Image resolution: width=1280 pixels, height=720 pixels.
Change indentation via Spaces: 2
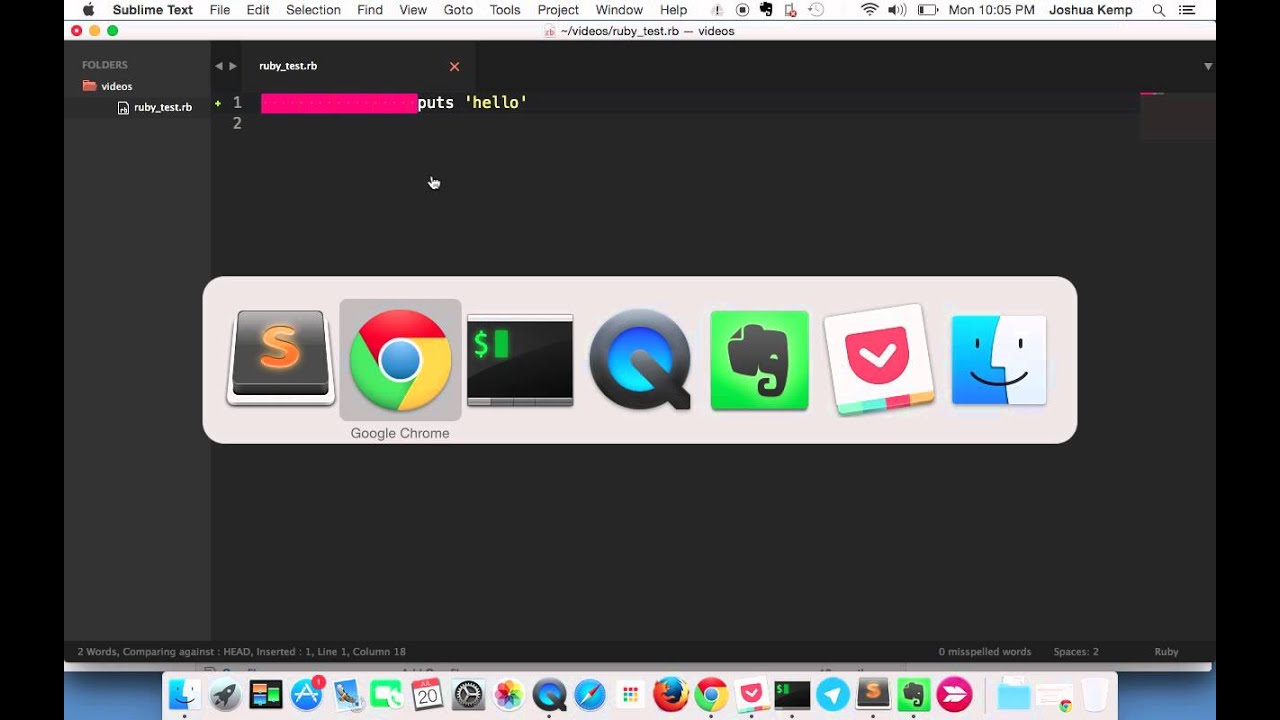[x=1076, y=652]
